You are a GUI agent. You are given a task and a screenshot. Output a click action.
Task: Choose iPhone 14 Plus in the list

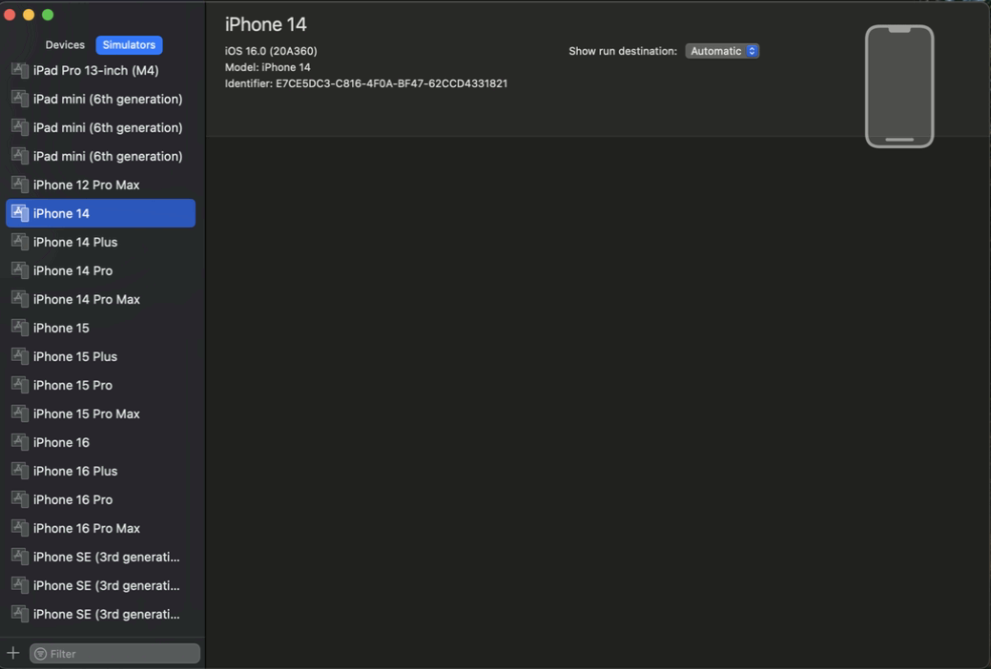pos(101,242)
